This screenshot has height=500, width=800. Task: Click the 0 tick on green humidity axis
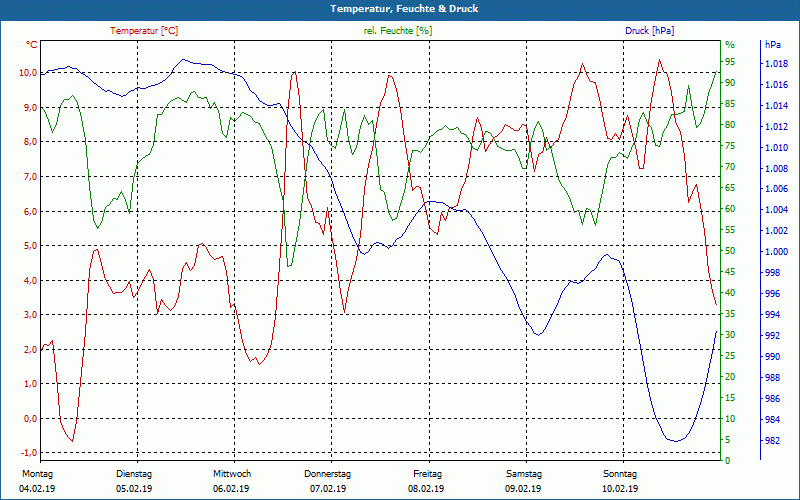pos(728,461)
